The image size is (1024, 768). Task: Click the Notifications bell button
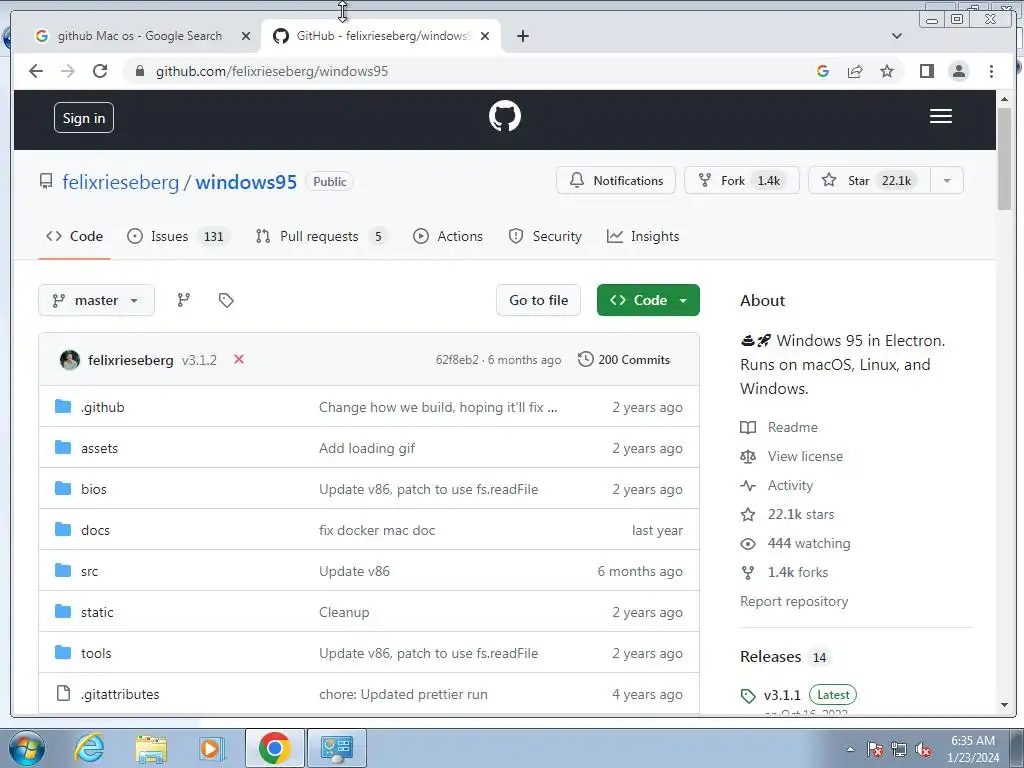[x=616, y=180]
